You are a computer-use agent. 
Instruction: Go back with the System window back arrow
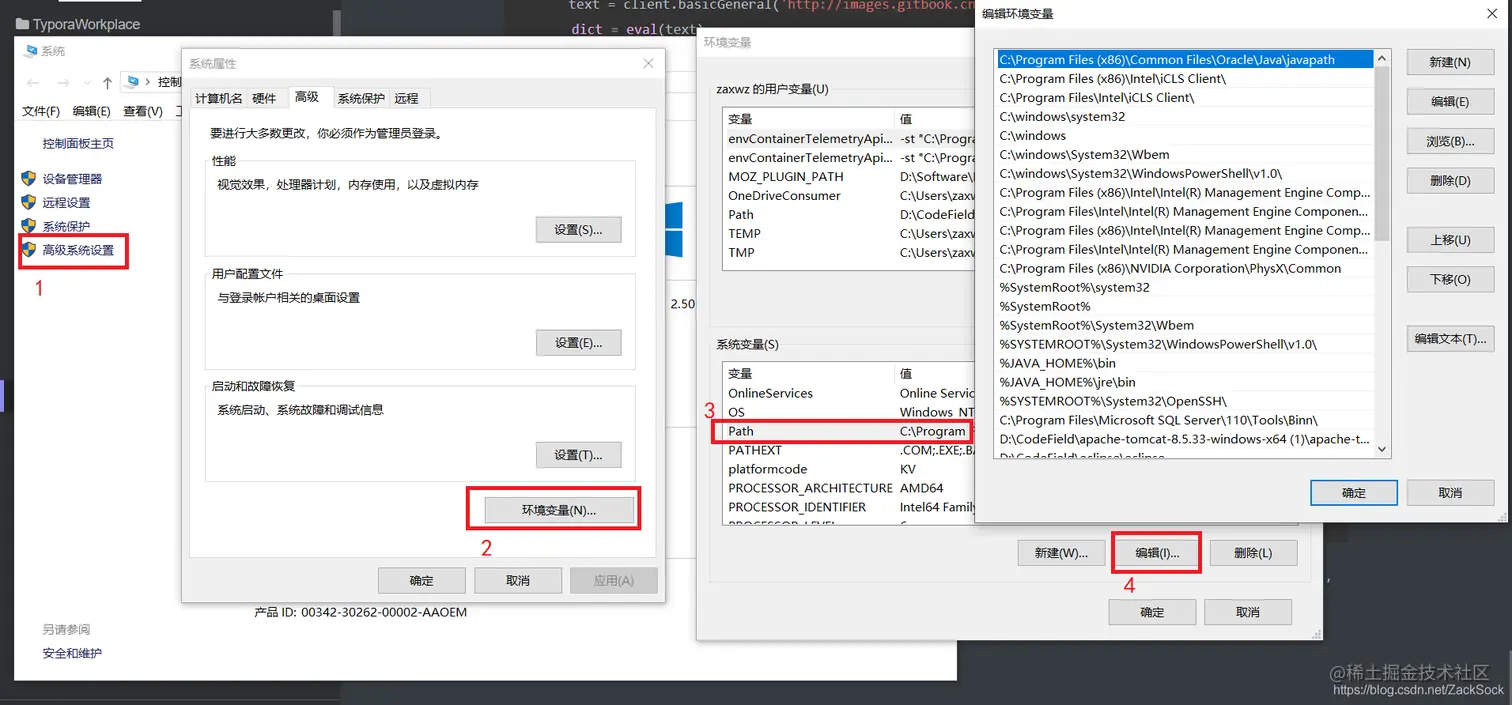pos(33,83)
